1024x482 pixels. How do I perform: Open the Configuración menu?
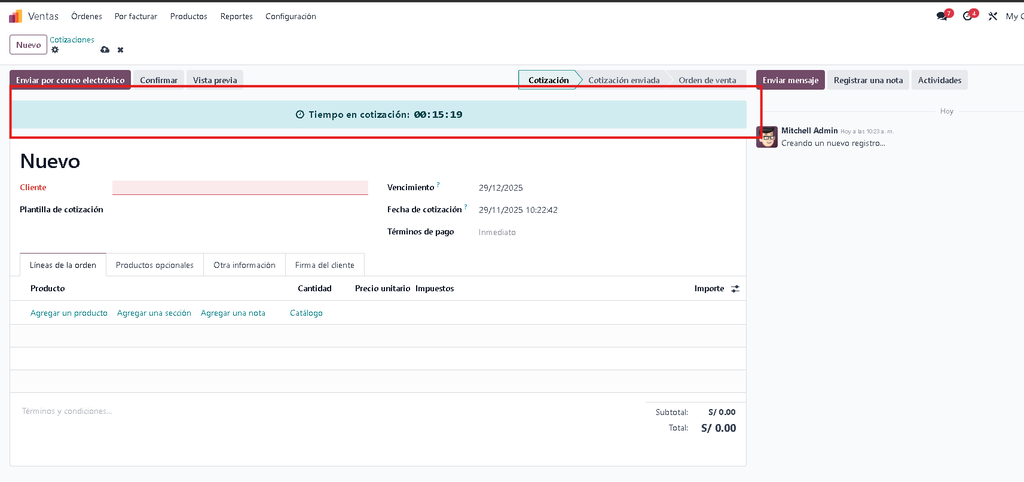291,16
